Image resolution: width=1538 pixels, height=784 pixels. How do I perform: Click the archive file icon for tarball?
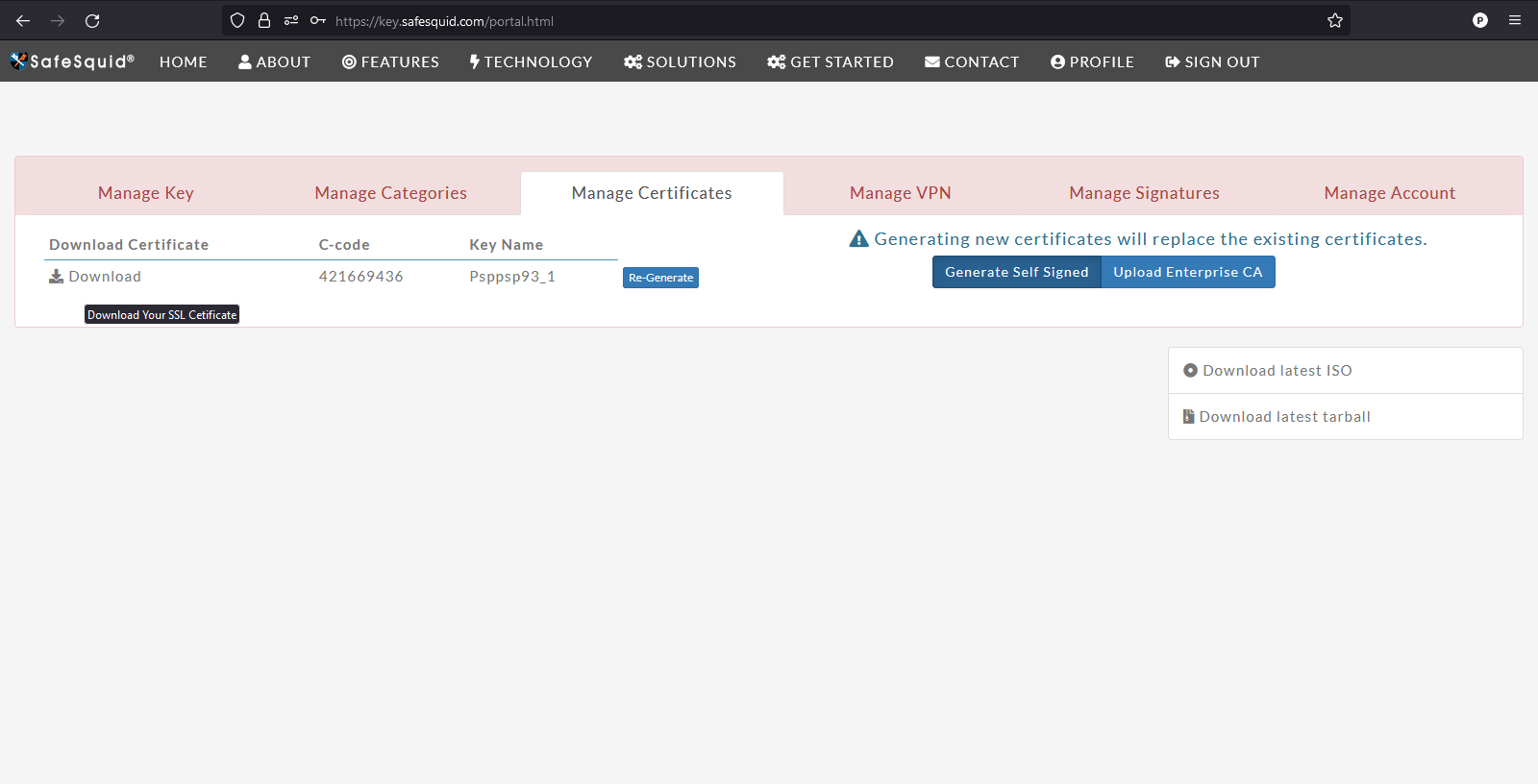[x=1189, y=416]
